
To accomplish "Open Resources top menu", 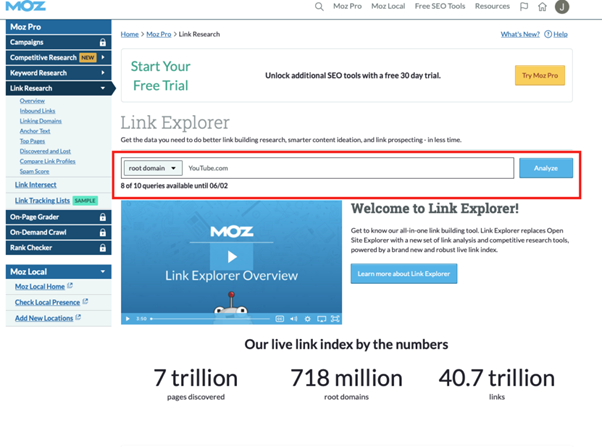I will pos(492,6).
